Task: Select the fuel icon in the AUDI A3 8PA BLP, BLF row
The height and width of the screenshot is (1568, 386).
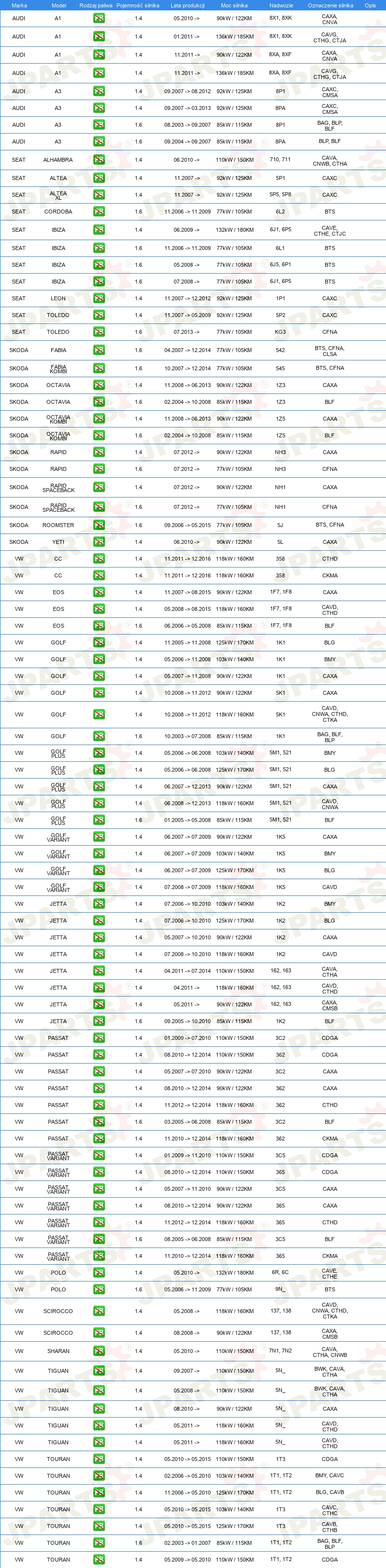Action: 99,141
